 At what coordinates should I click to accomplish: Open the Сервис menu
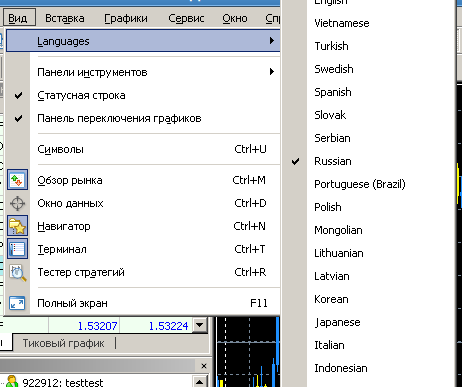[x=186, y=18]
